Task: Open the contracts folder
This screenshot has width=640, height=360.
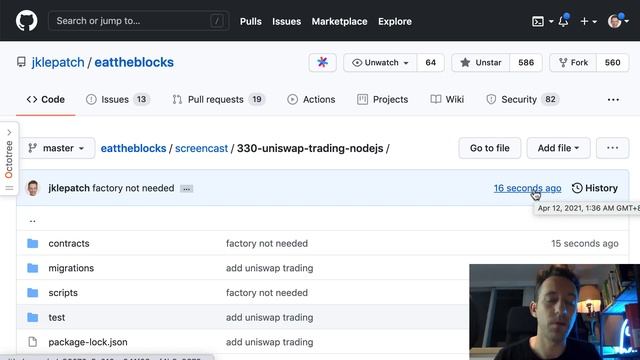Action: pyautogui.click(x=69, y=243)
